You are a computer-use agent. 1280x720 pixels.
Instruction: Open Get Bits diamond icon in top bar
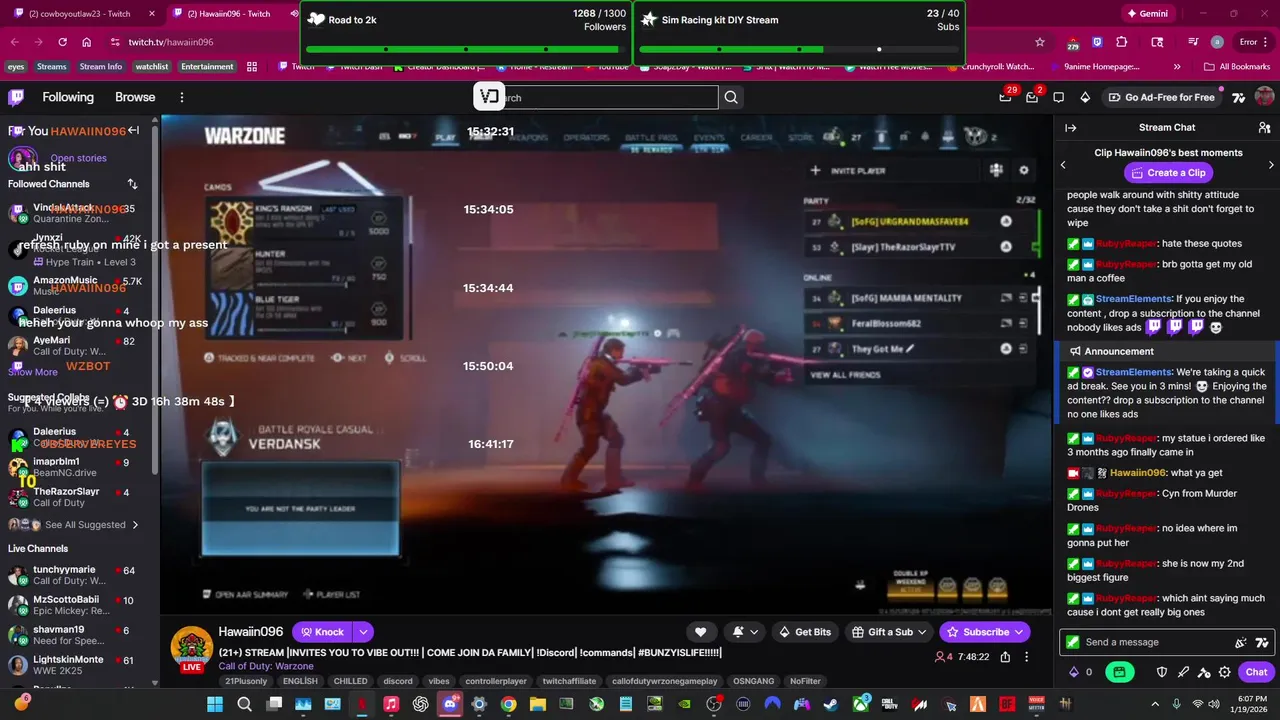[1085, 97]
